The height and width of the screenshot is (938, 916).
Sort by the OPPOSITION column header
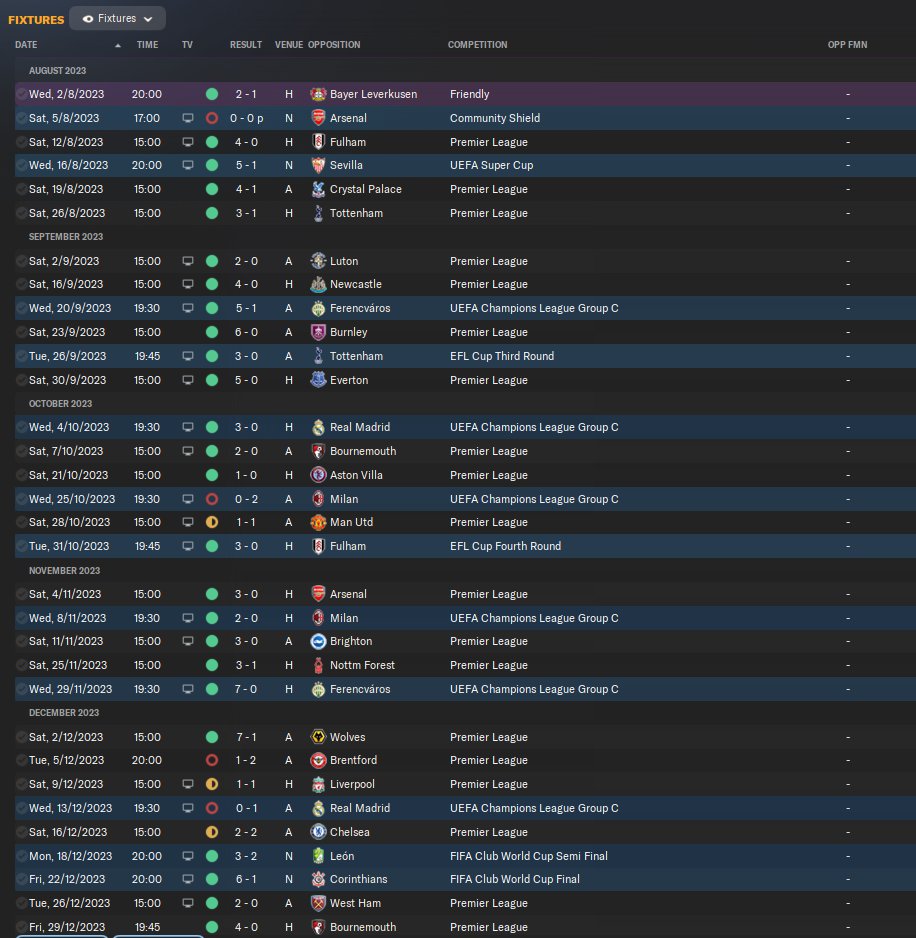click(x=334, y=45)
